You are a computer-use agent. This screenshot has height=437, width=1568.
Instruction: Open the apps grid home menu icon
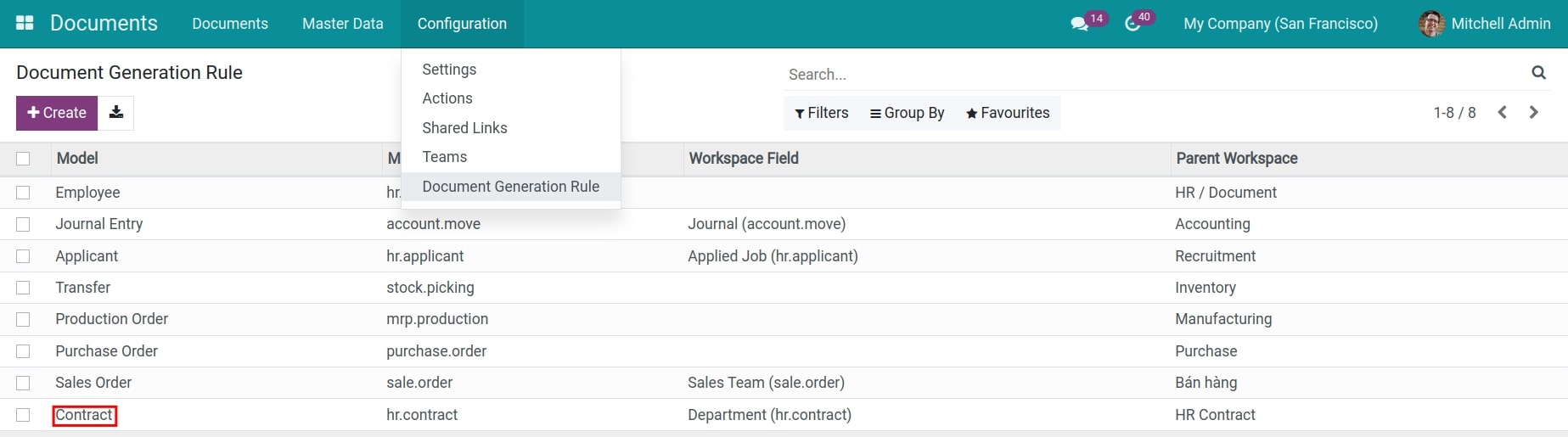(25, 23)
